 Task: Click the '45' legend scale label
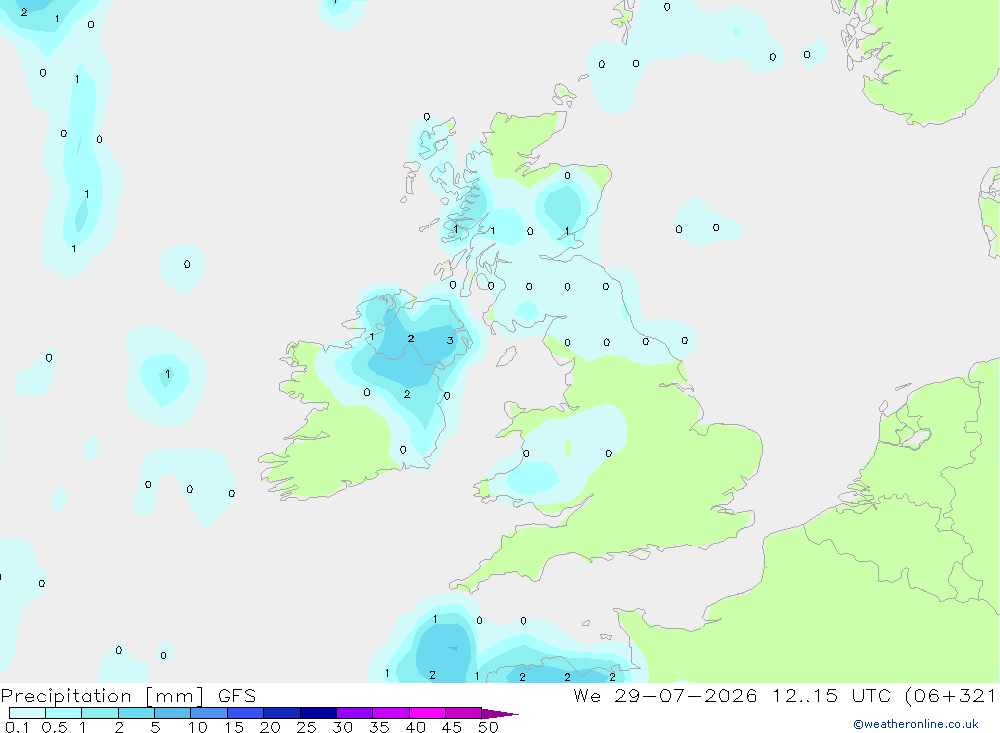tap(452, 727)
